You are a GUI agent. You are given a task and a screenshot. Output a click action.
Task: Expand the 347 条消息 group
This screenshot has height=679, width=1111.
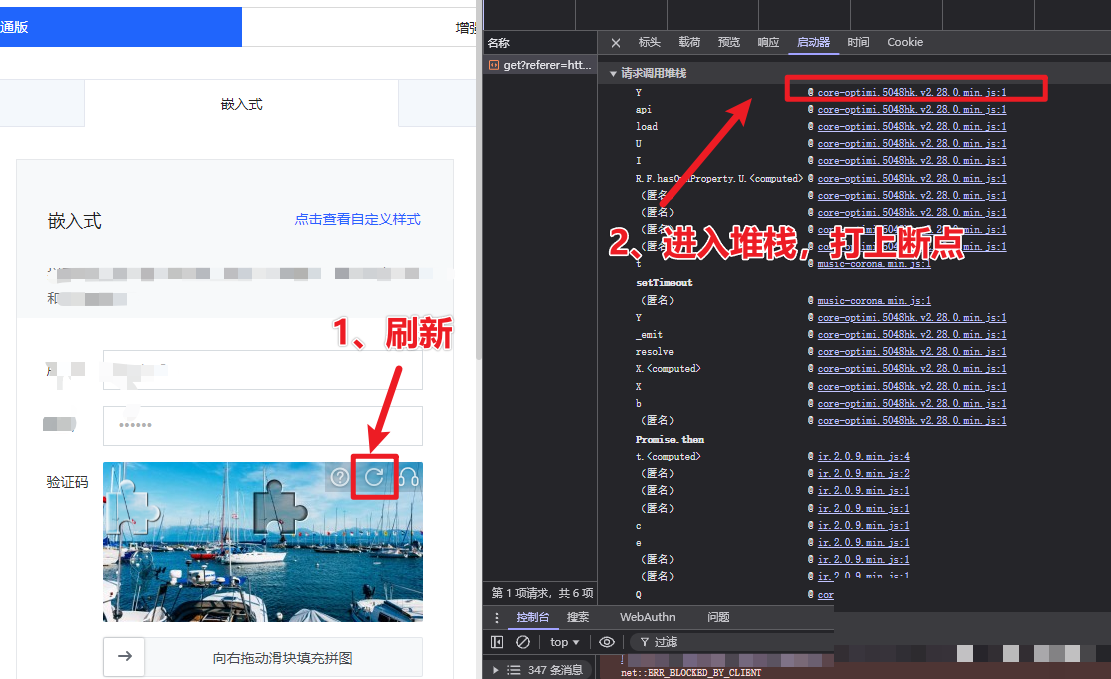(495, 670)
